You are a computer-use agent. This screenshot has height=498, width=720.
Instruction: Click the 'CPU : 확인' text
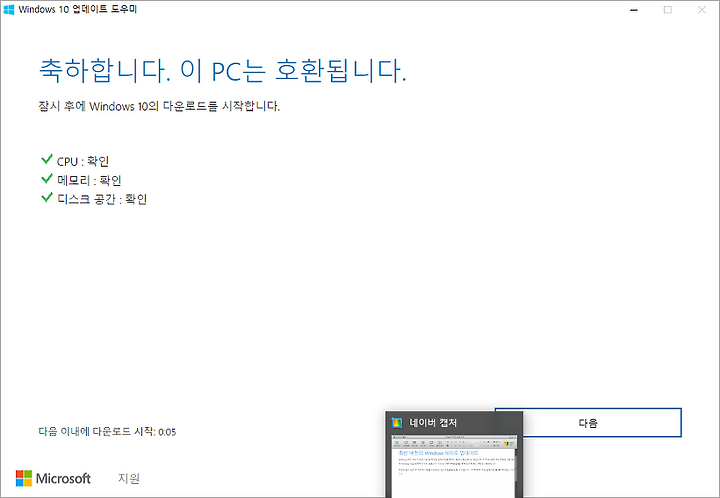[x=83, y=162]
